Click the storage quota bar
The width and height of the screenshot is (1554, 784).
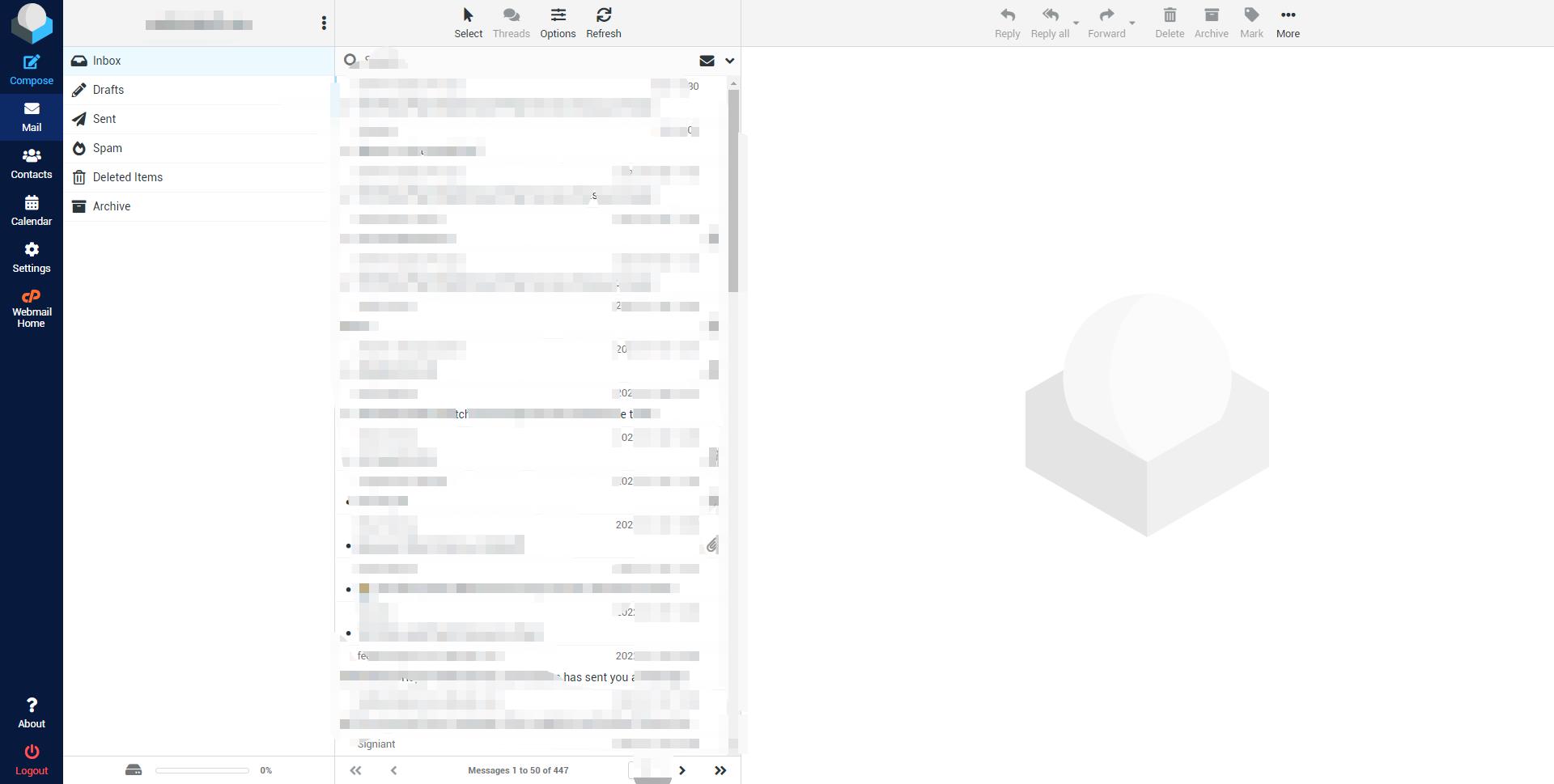pos(202,770)
